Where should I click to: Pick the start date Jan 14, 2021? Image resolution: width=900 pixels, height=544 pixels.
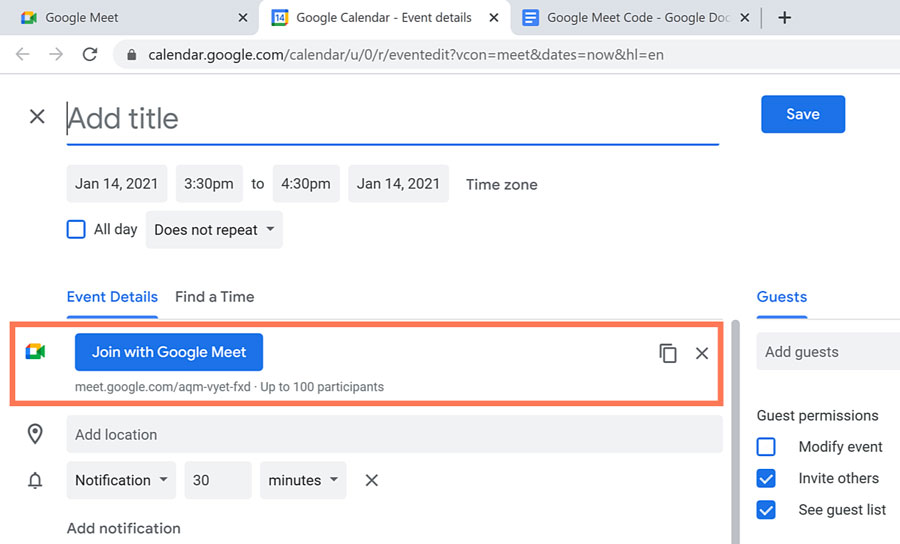[117, 184]
